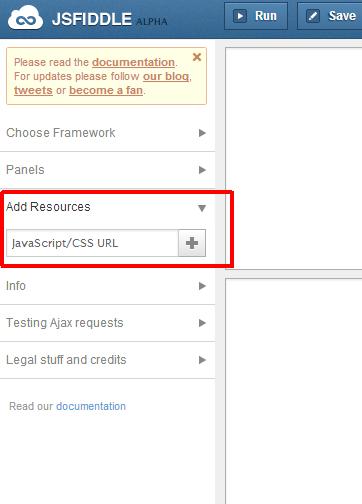The width and height of the screenshot is (362, 504).
Task: Add the resource with the plus button
Action: pyautogui.click(x=192, y=243)
